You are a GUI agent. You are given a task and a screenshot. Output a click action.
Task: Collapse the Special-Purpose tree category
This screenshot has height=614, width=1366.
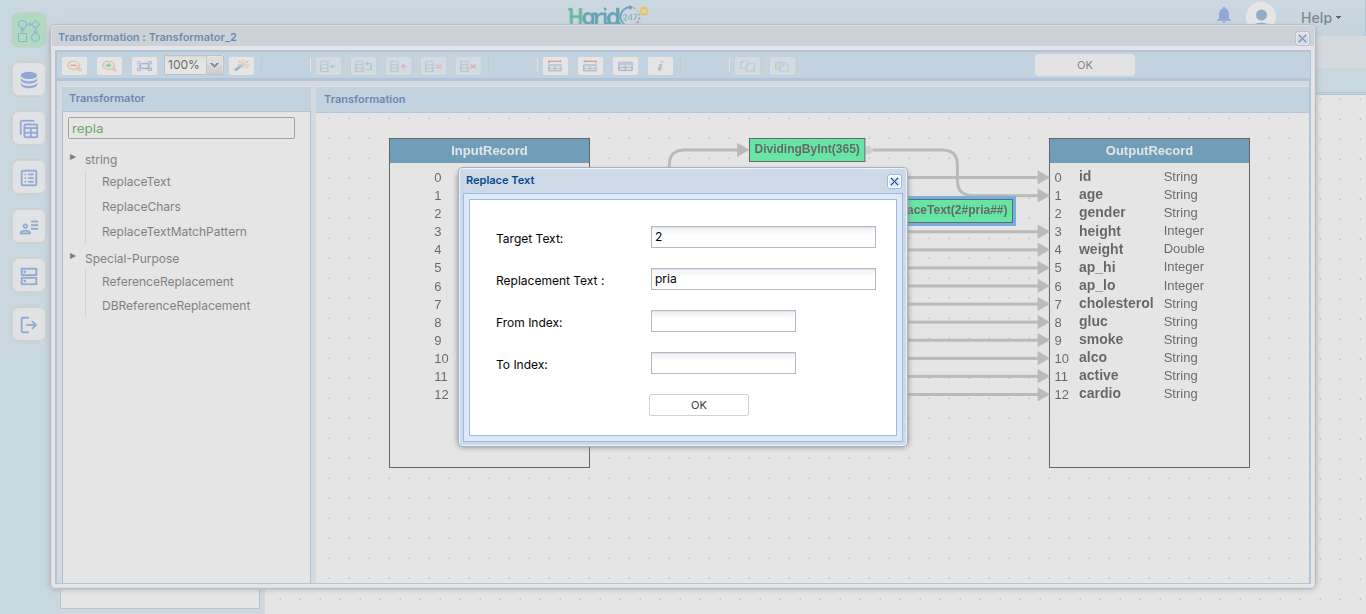tap(73, 257)
